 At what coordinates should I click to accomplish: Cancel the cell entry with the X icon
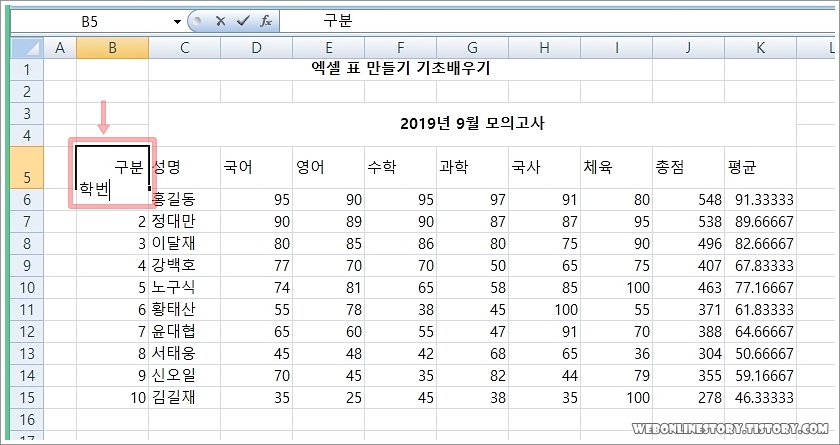pos(220,21)
